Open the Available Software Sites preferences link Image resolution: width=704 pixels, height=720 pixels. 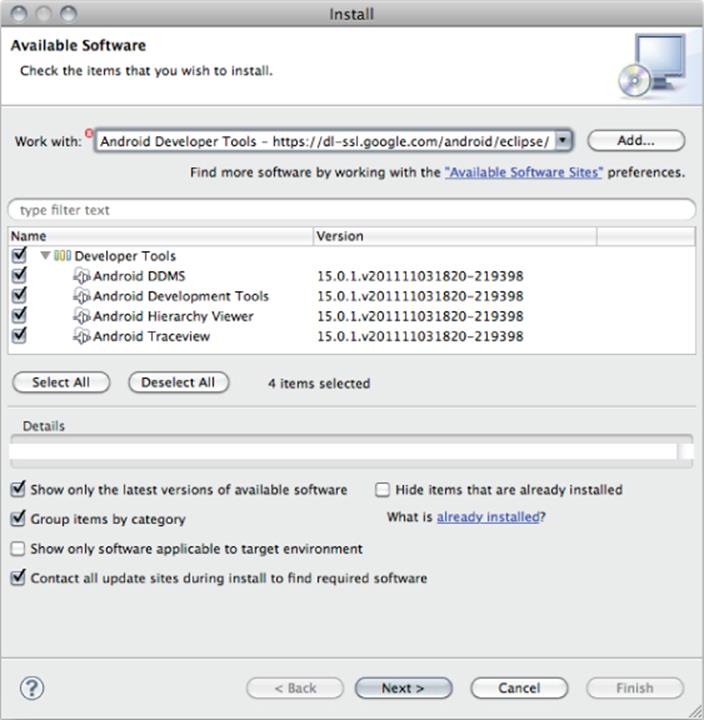[524, 172]
